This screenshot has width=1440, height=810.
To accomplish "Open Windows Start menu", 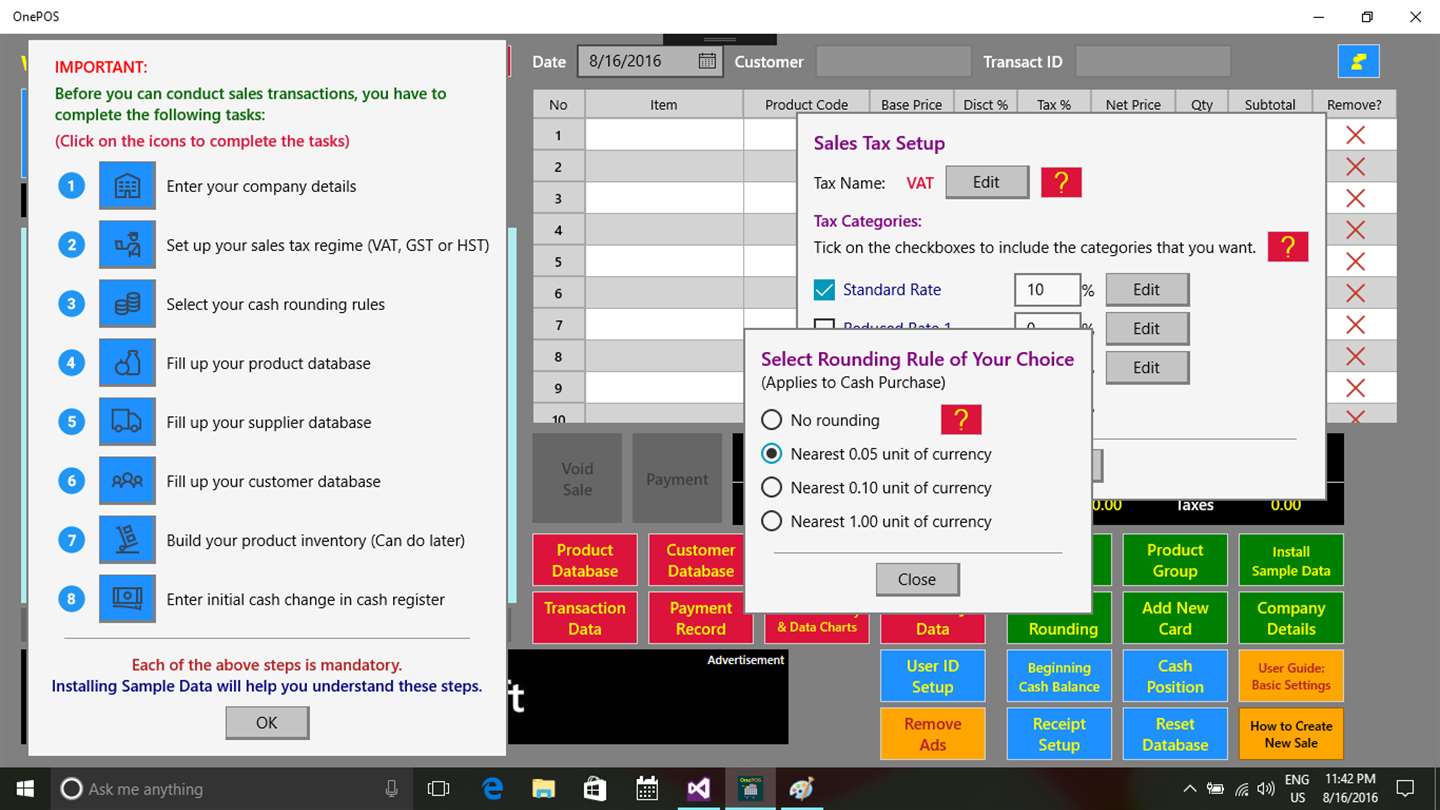I will click(x=24, y=789).
